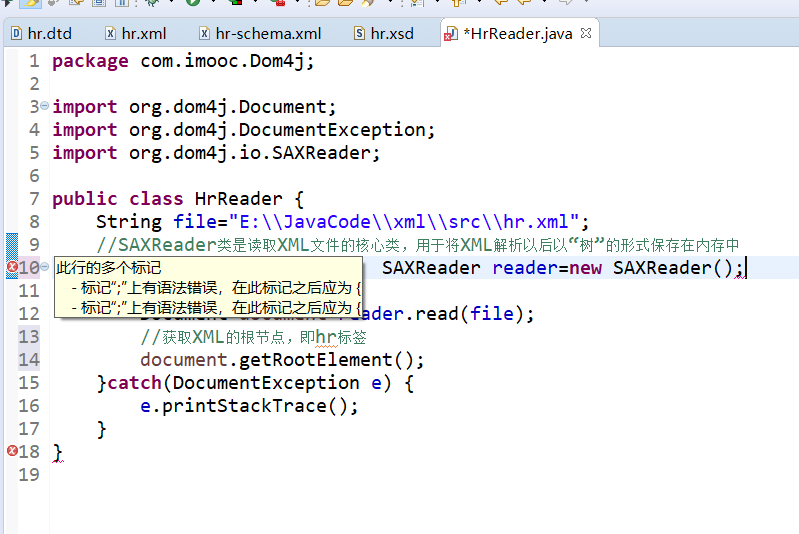The image size is (799, 534).
Task: Click line number 19 in the gutter
Action: pyautogui.click(x=29, y=474)
